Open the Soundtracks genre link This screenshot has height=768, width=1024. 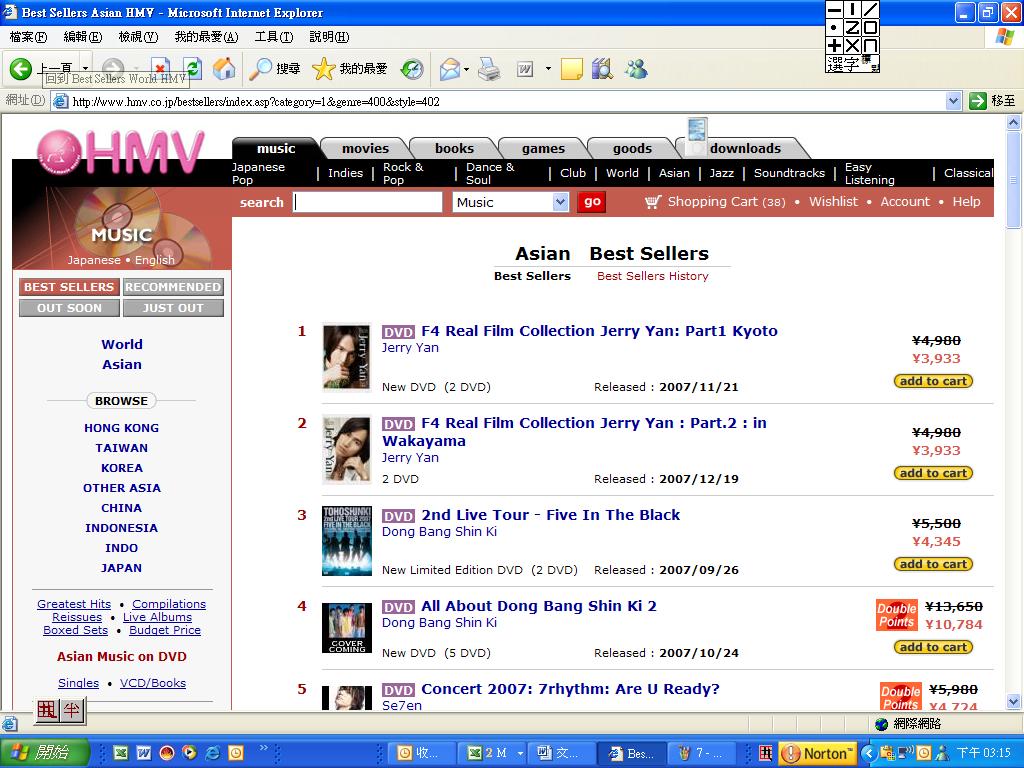point(789,173)
